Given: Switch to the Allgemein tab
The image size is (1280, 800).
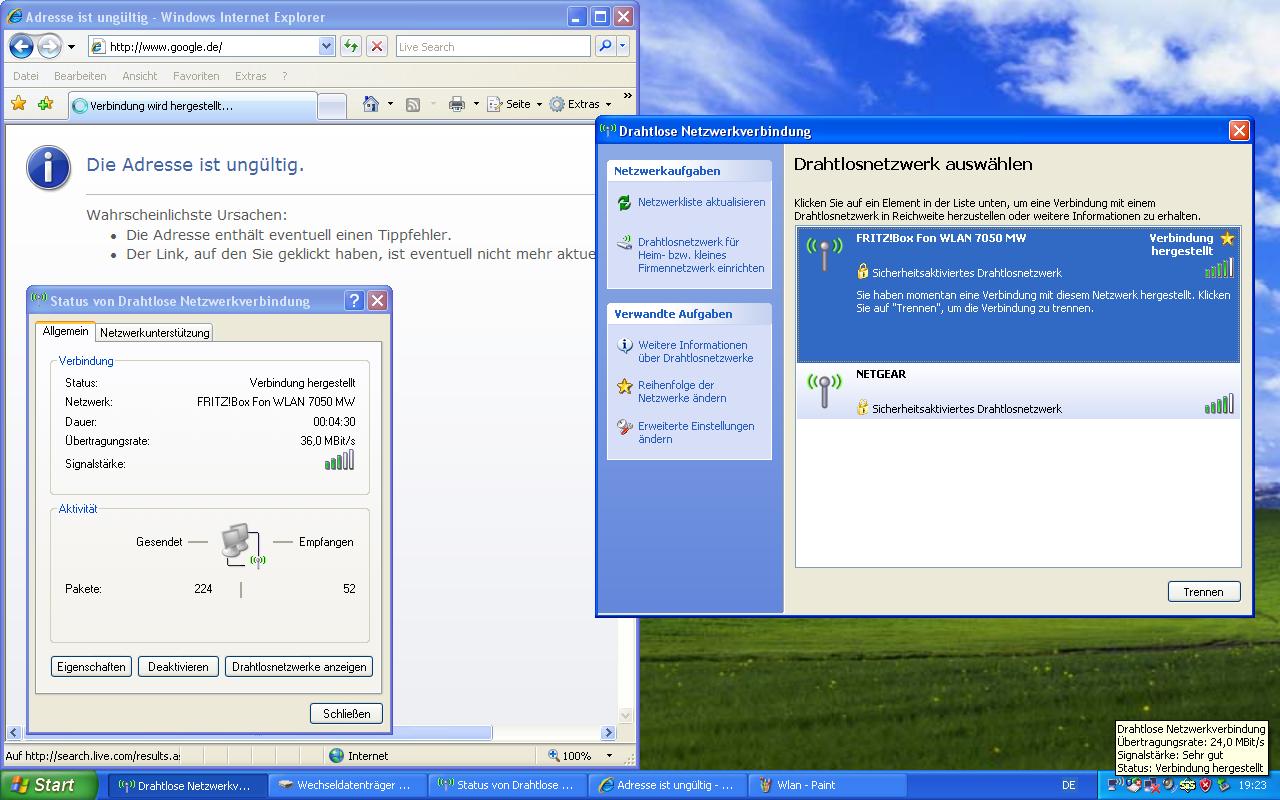Looking at the screenshot, I should pyautogui.click(x=66, y=331).
